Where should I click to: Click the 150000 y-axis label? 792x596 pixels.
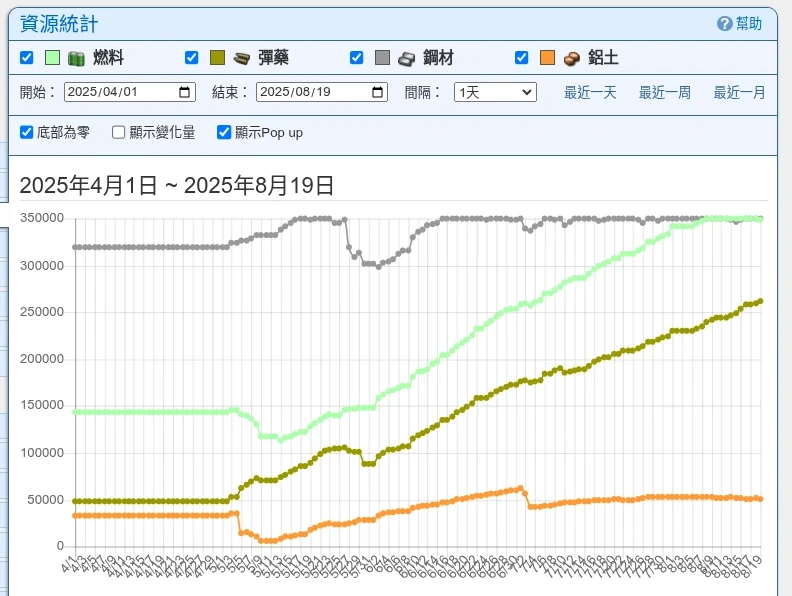tap(42, 405)
